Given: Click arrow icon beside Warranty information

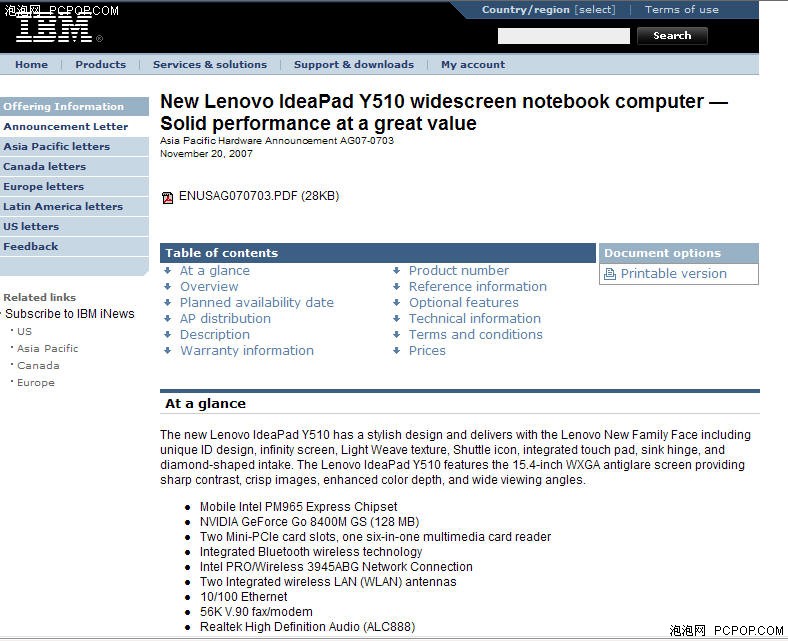Looking at the screenshot, I should tap(168, 351).
